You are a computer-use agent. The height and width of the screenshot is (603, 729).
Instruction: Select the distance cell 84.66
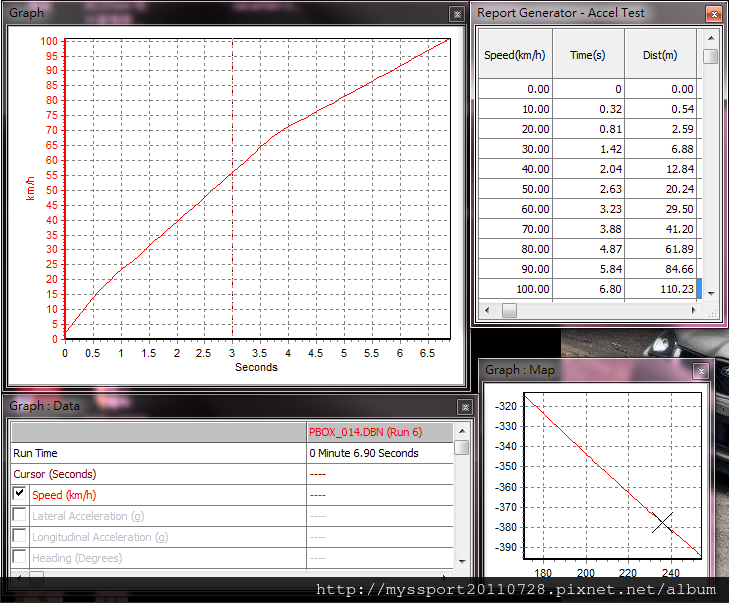[660, 269]
